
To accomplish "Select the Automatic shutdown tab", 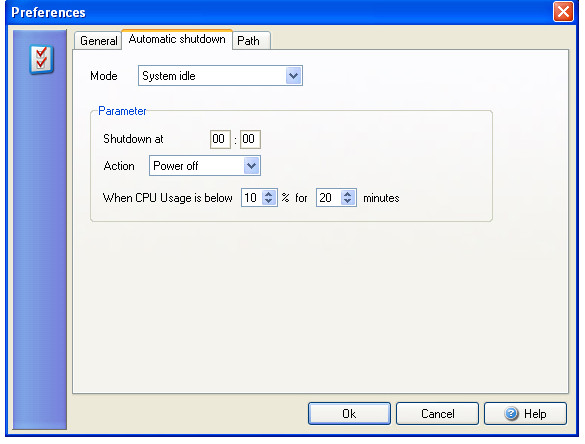I will tap(177, 39).
